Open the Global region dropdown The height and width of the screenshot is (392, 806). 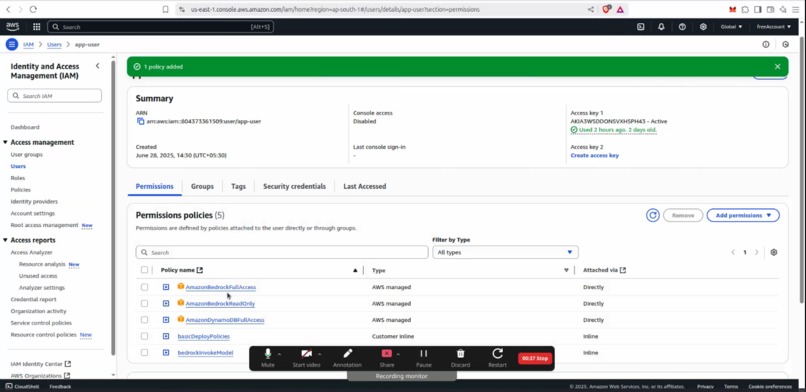click(x=731, y=27)
